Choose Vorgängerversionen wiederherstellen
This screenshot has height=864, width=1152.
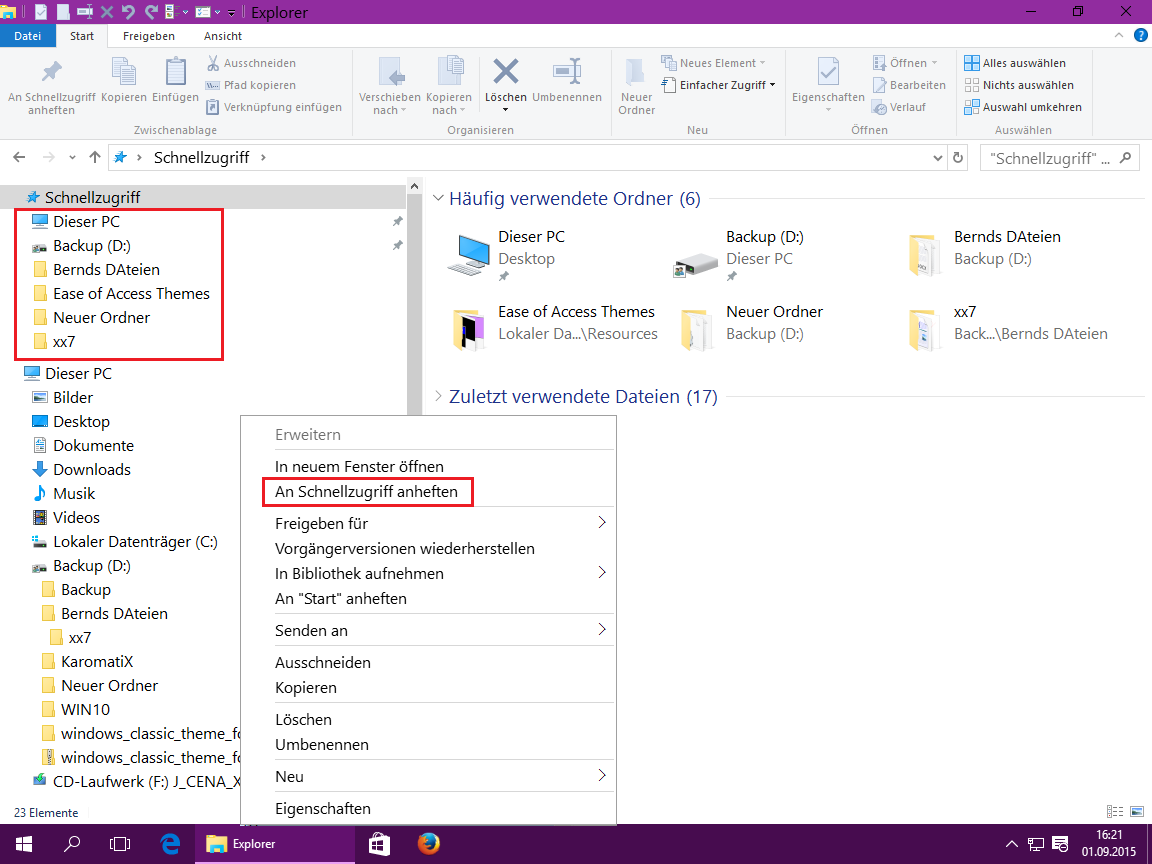[x=405, y=549]
